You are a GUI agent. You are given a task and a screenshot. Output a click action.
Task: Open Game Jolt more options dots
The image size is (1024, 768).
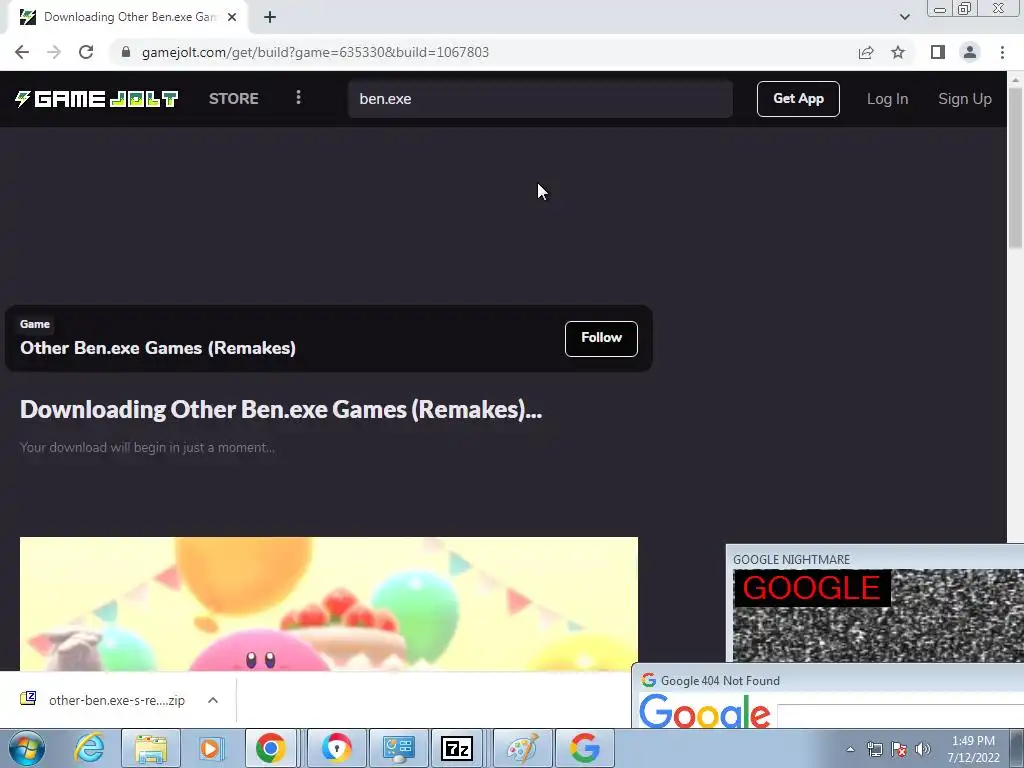[298, 97]
